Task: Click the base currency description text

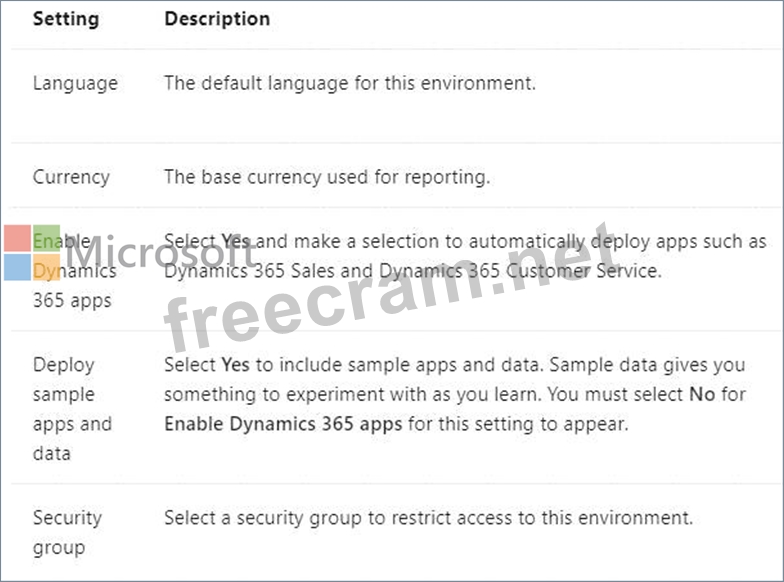Action: pos(326,177)
